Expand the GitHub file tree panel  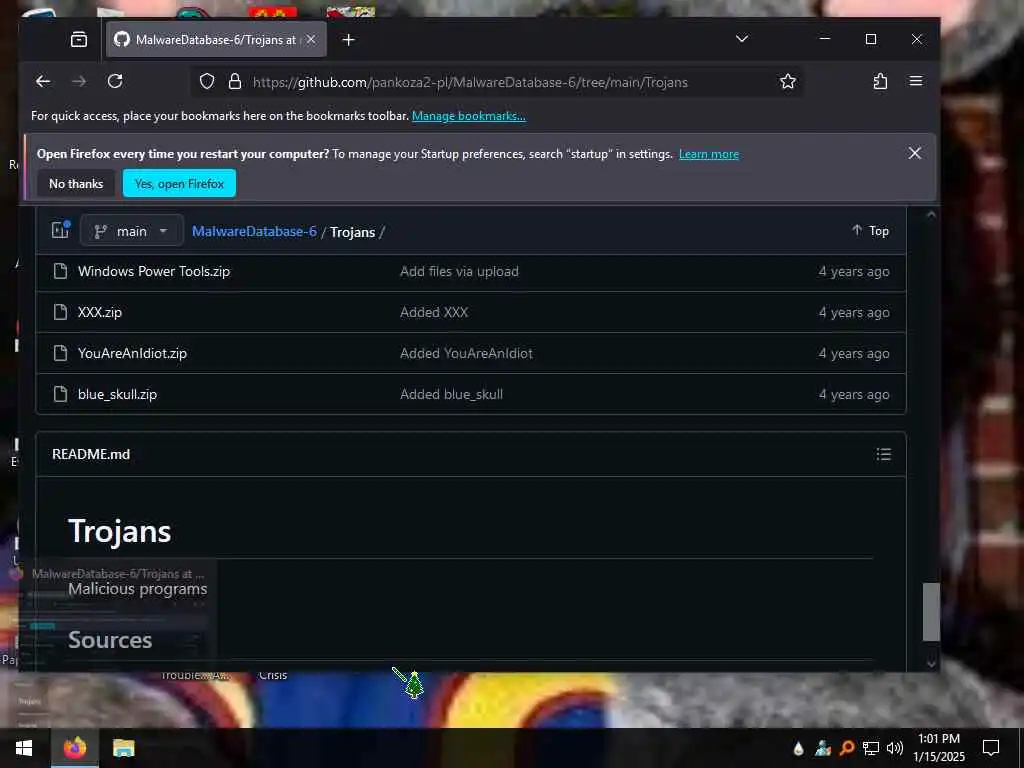(x=61, y=230)
